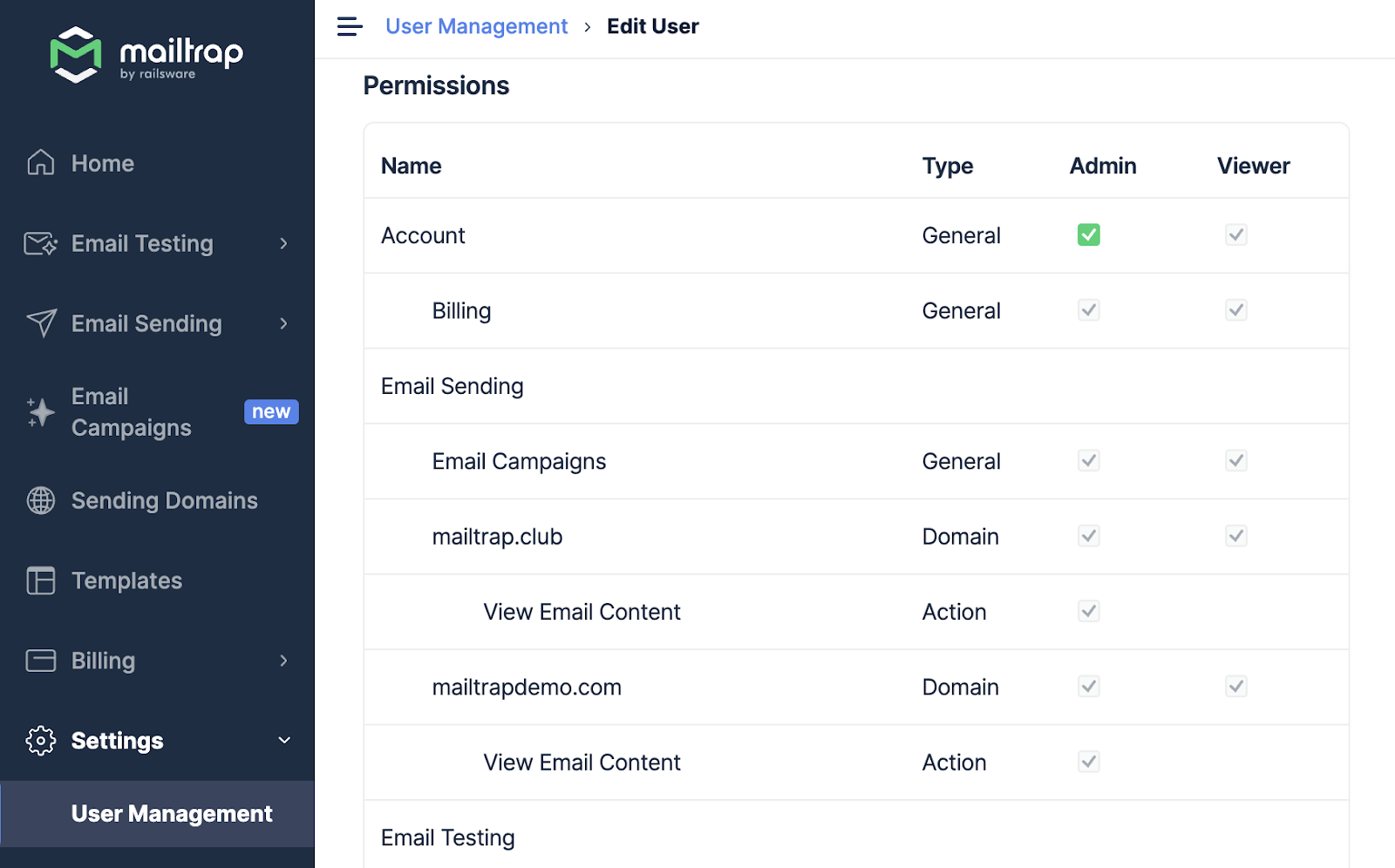
Task: Expand the Email Sending sidebar submenu arrow
Action: (x=283, y=323)
